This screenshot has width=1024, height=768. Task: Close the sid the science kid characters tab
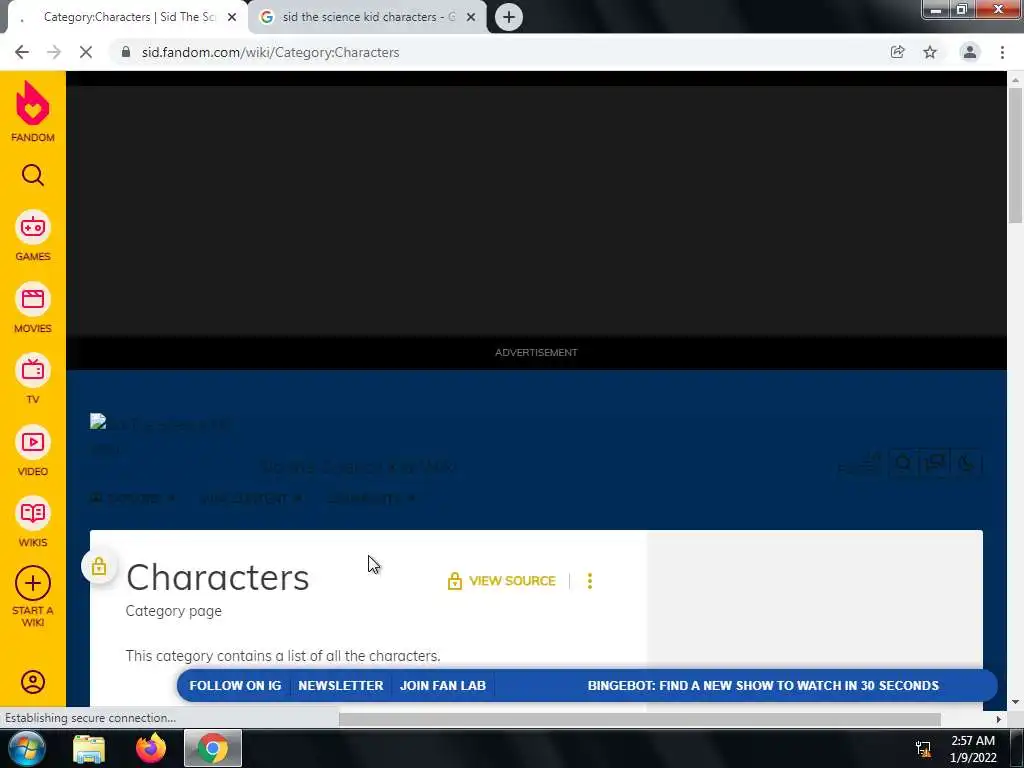471,18
